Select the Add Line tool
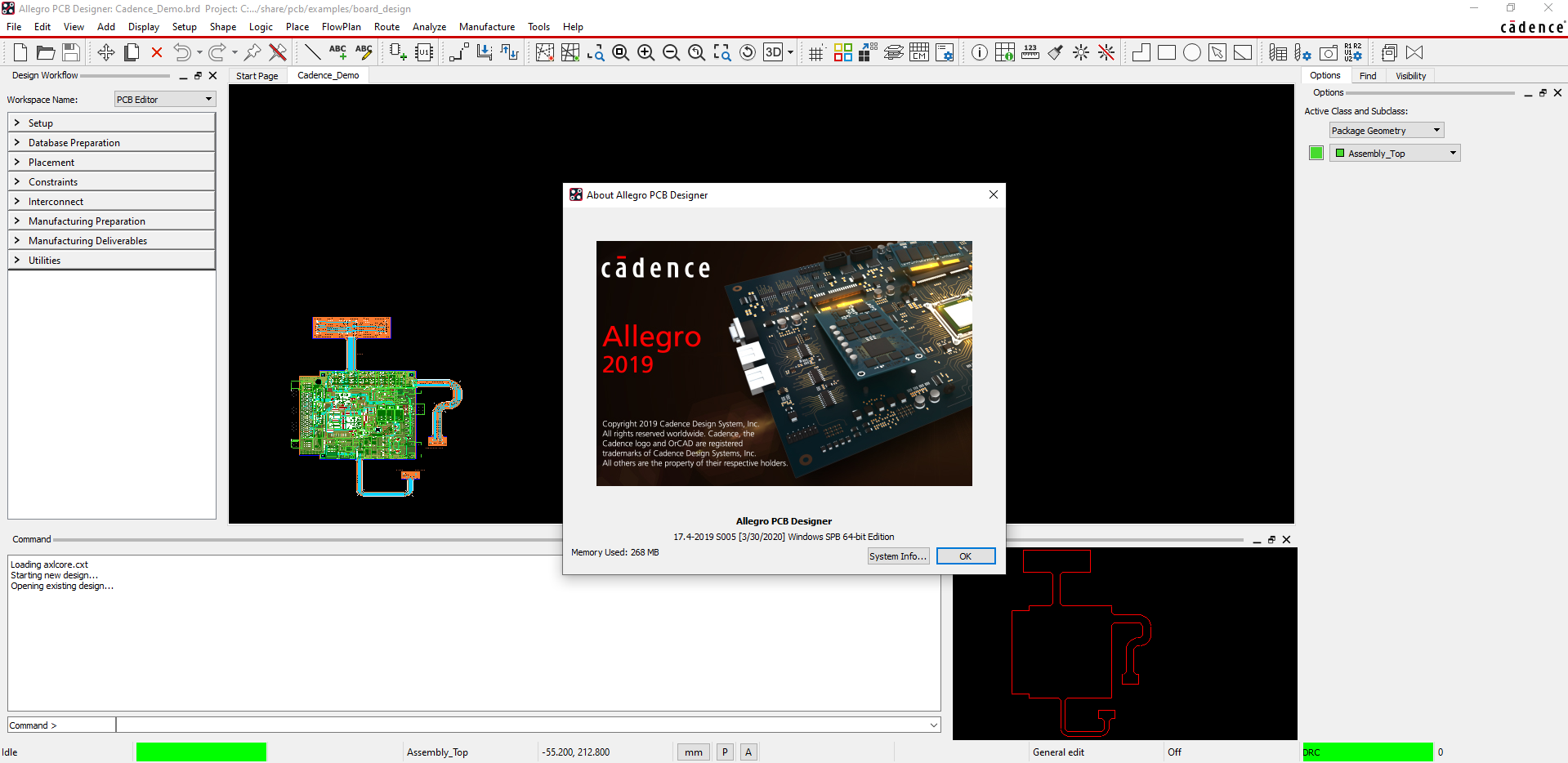 312,53
